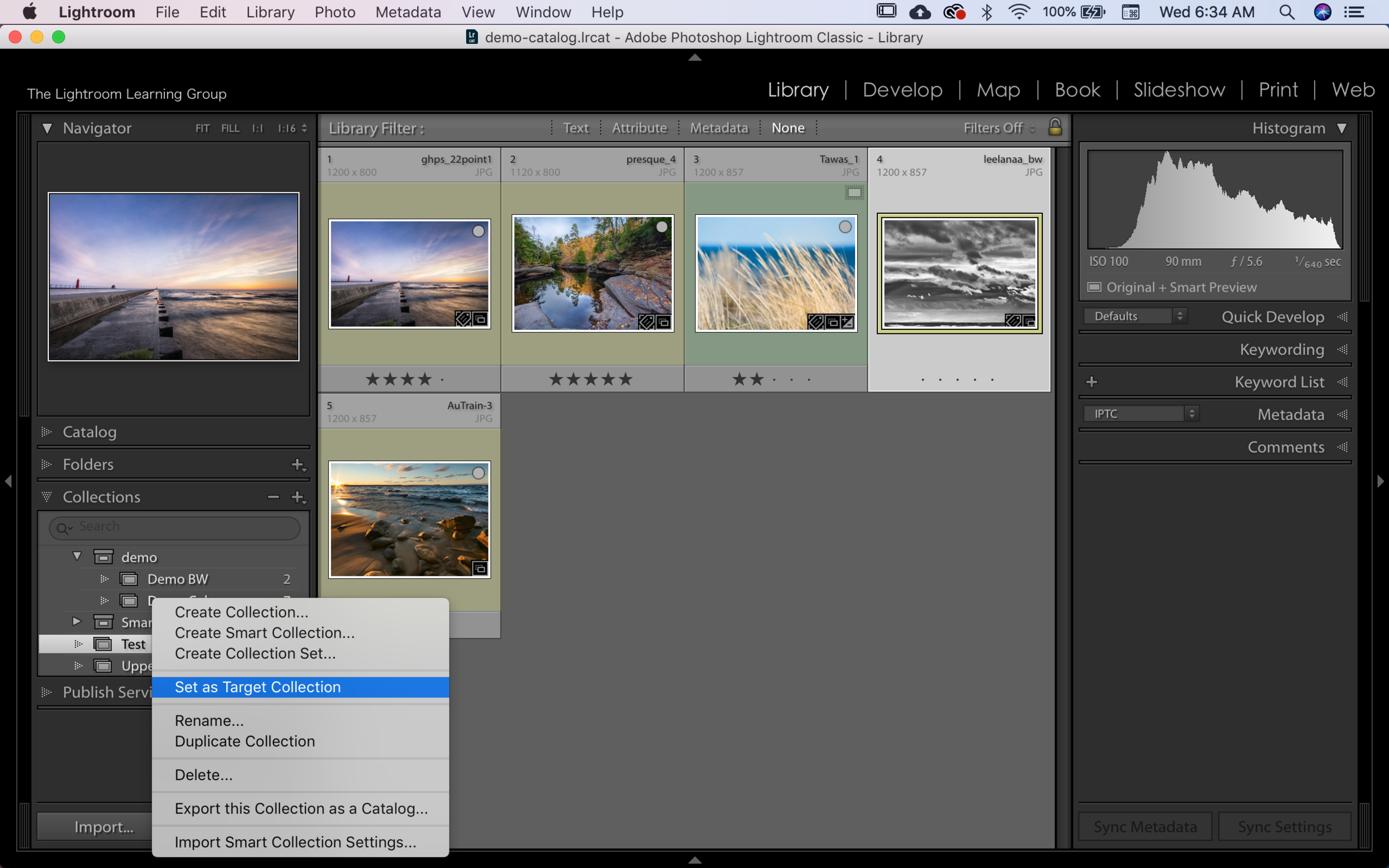Click the Sync Settings button
Viewport: 1389px width, 868px height.
coord(1285,827)
